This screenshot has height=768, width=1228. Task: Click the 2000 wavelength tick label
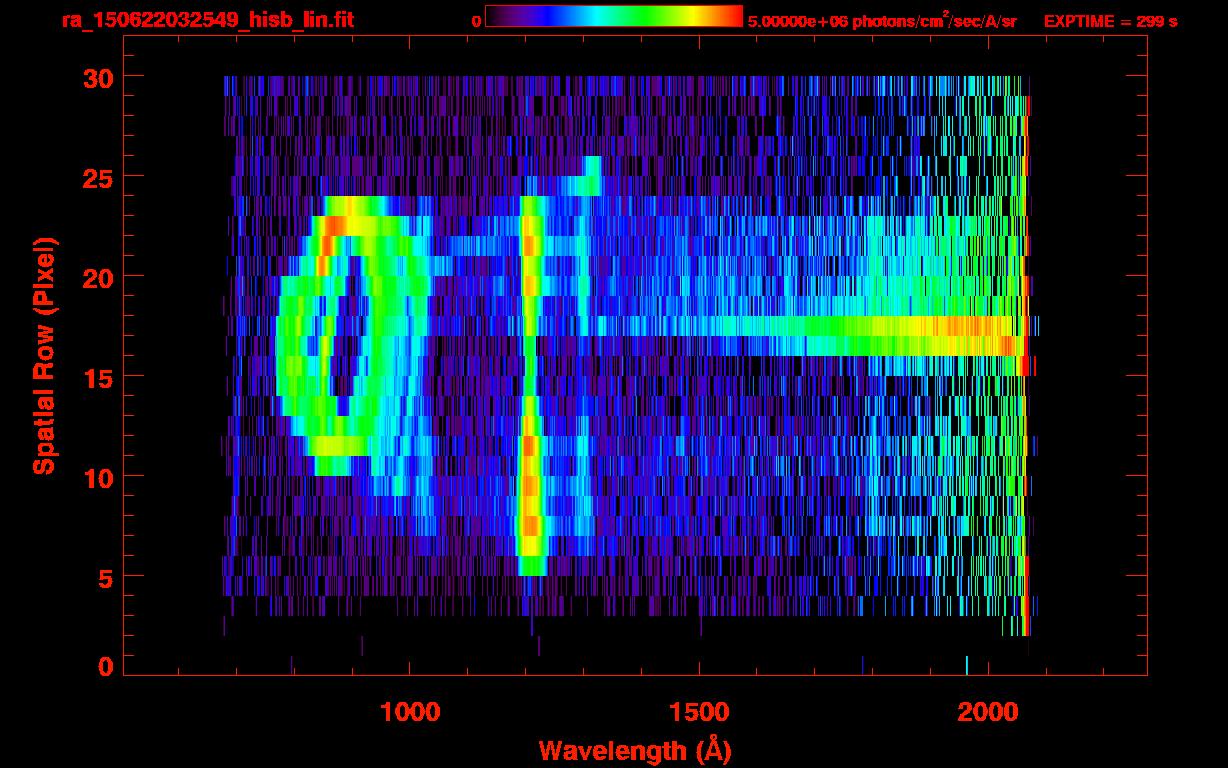(988, 712)
